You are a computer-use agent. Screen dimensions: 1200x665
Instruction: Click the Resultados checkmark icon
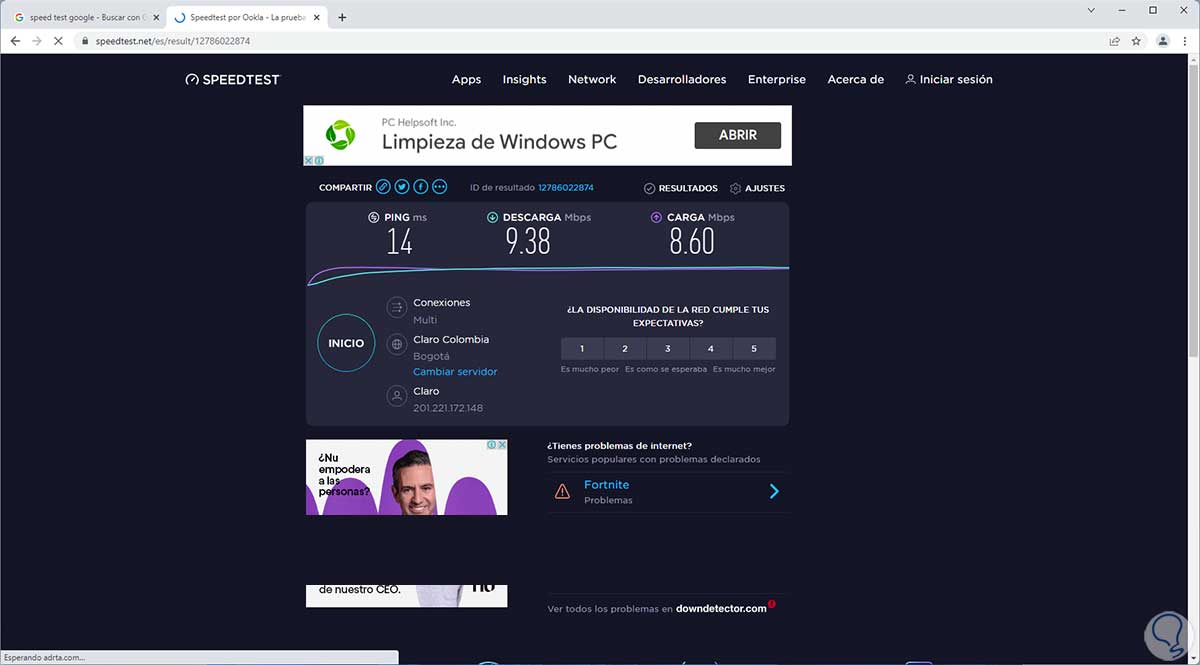tap(649, 188)
